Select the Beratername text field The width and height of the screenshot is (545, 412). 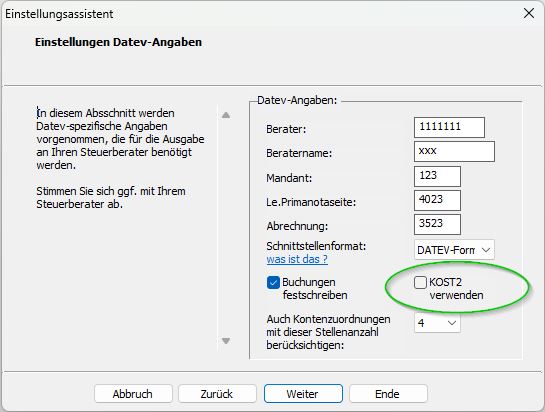pos(454,152)
